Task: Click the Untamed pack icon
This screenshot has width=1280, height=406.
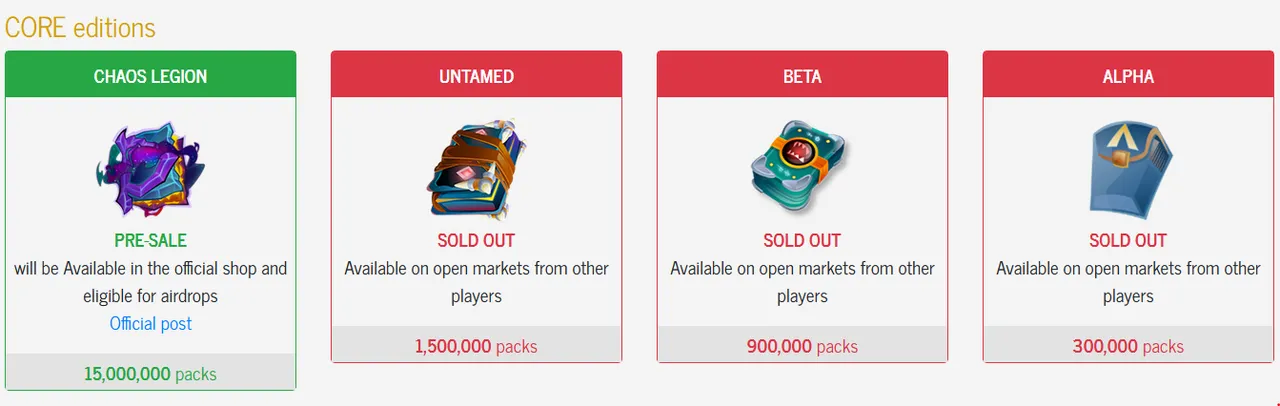Action: pyautogui.click(x=476, y=169)
